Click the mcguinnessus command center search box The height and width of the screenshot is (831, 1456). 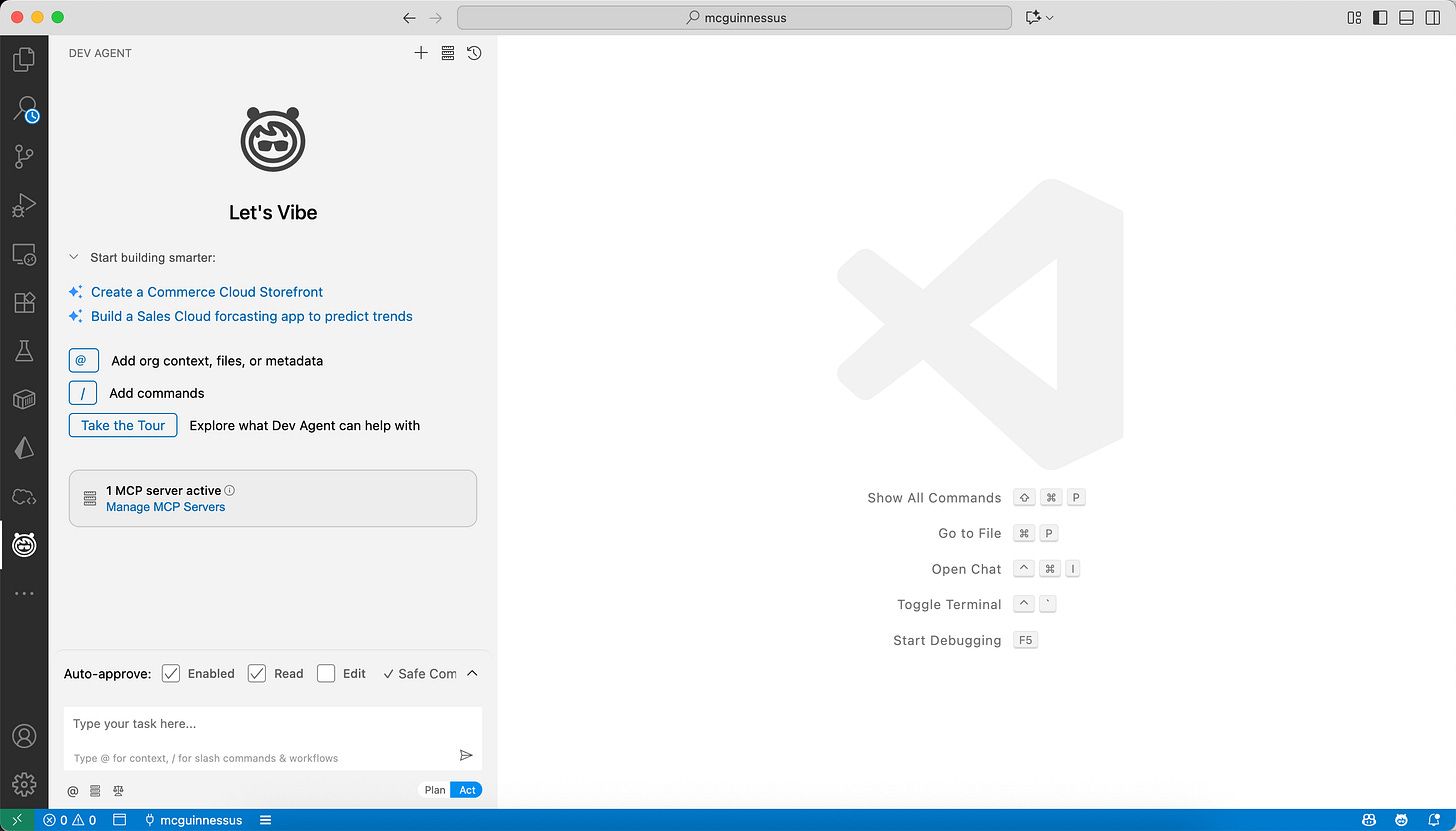click(x=735, y=17)
